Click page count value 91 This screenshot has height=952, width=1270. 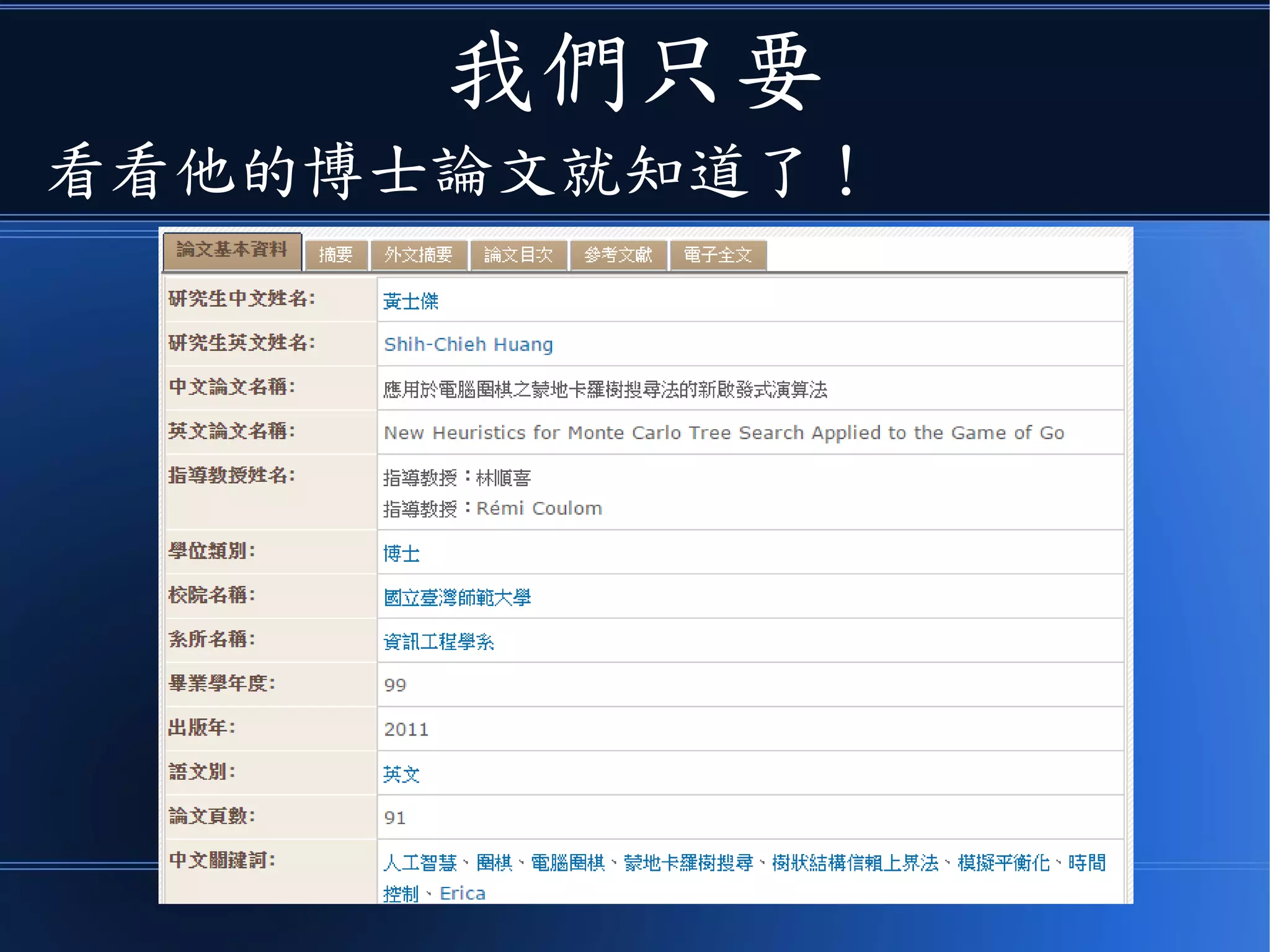[394, 818]
